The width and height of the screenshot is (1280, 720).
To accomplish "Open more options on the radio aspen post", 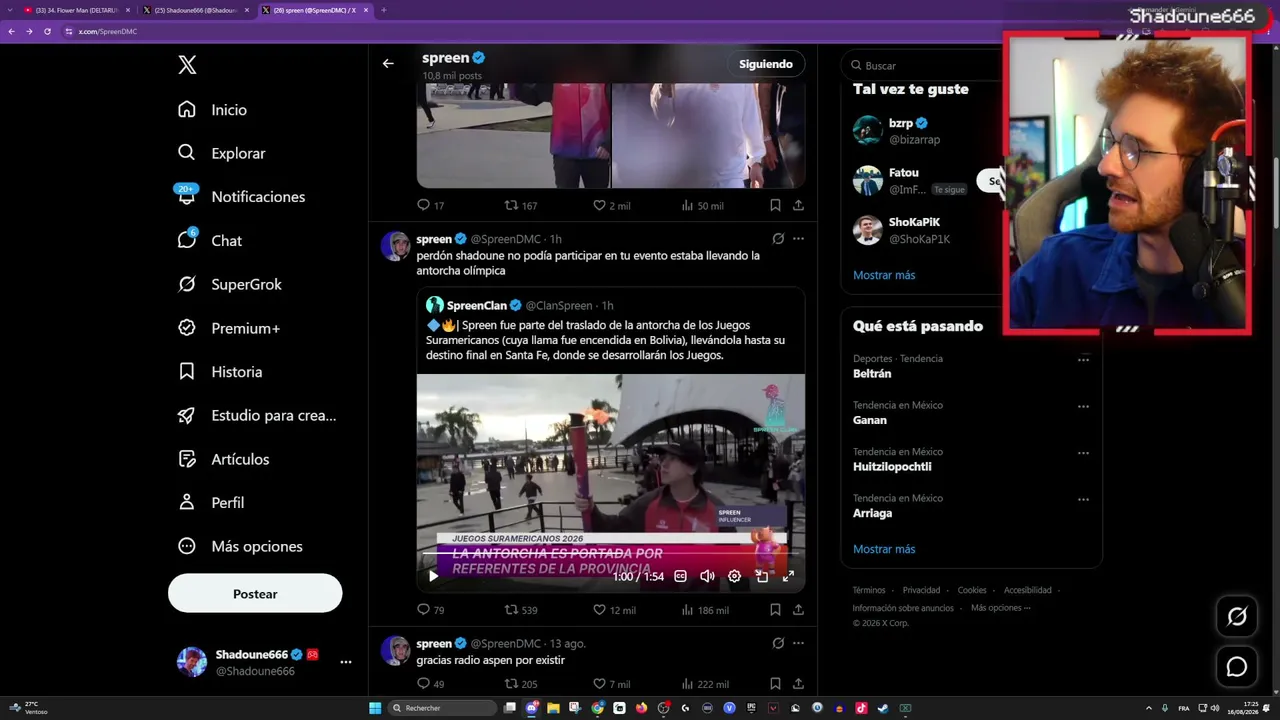I will (x=798, y=643).
